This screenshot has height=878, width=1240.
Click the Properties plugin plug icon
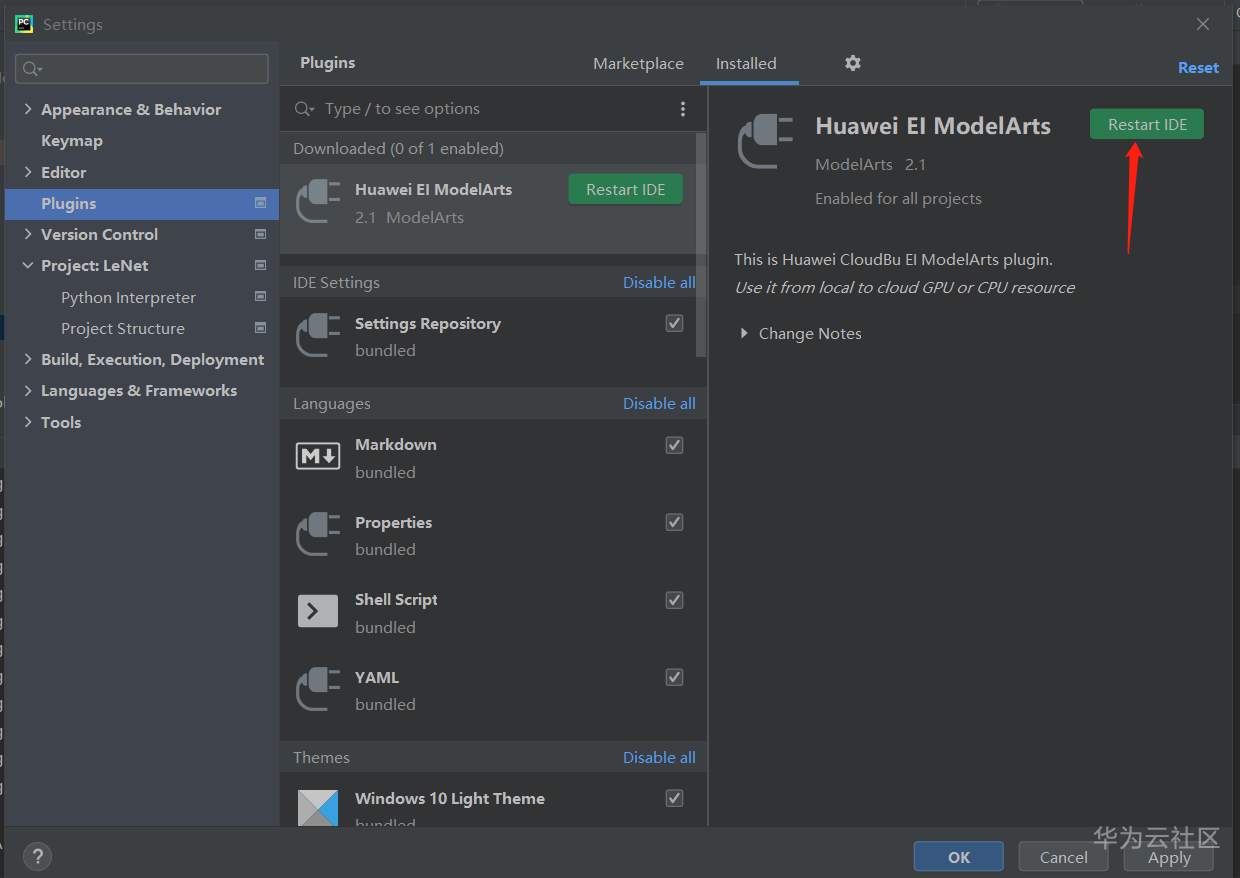318,534
